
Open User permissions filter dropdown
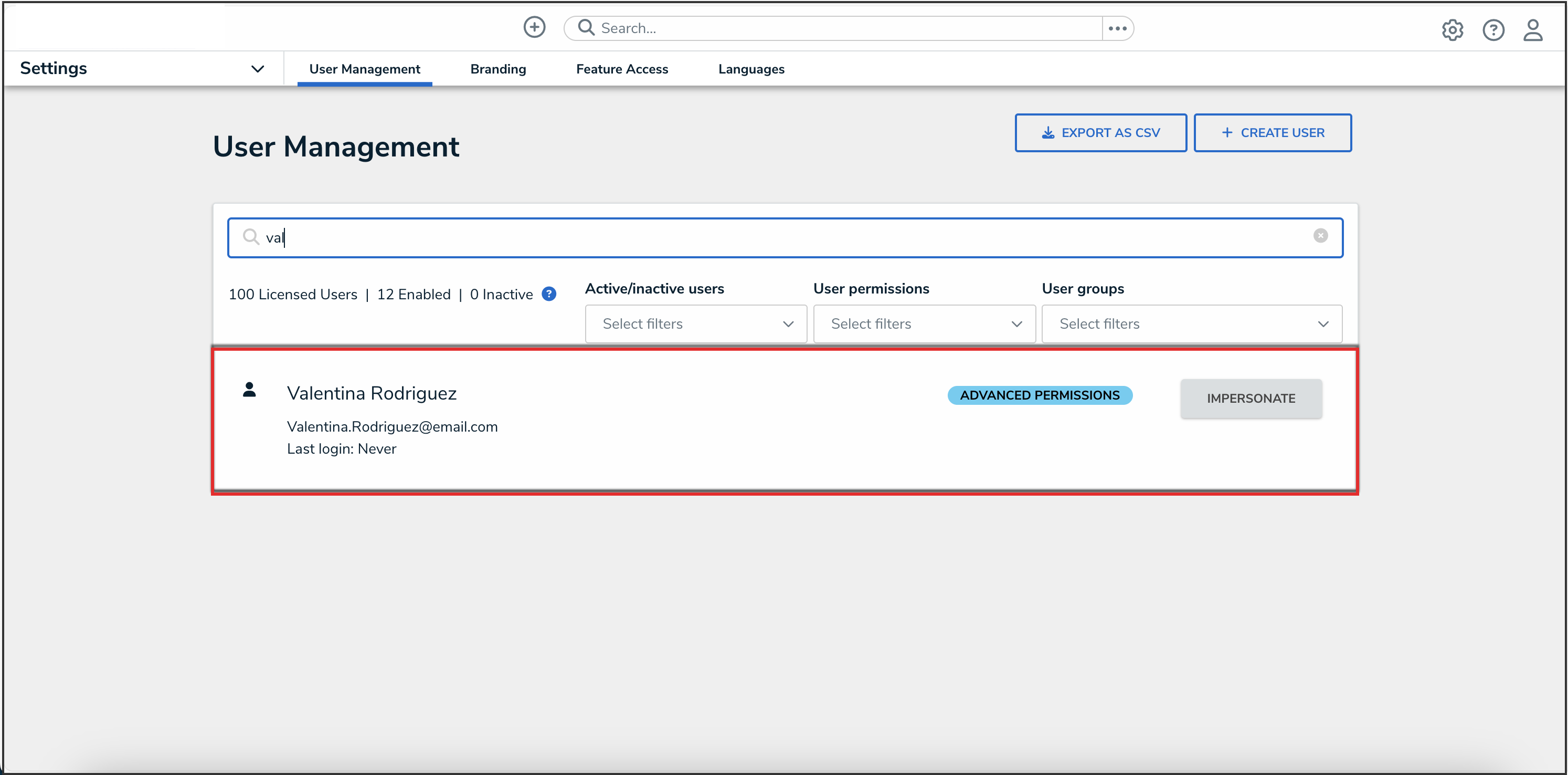tap(924, 324)
